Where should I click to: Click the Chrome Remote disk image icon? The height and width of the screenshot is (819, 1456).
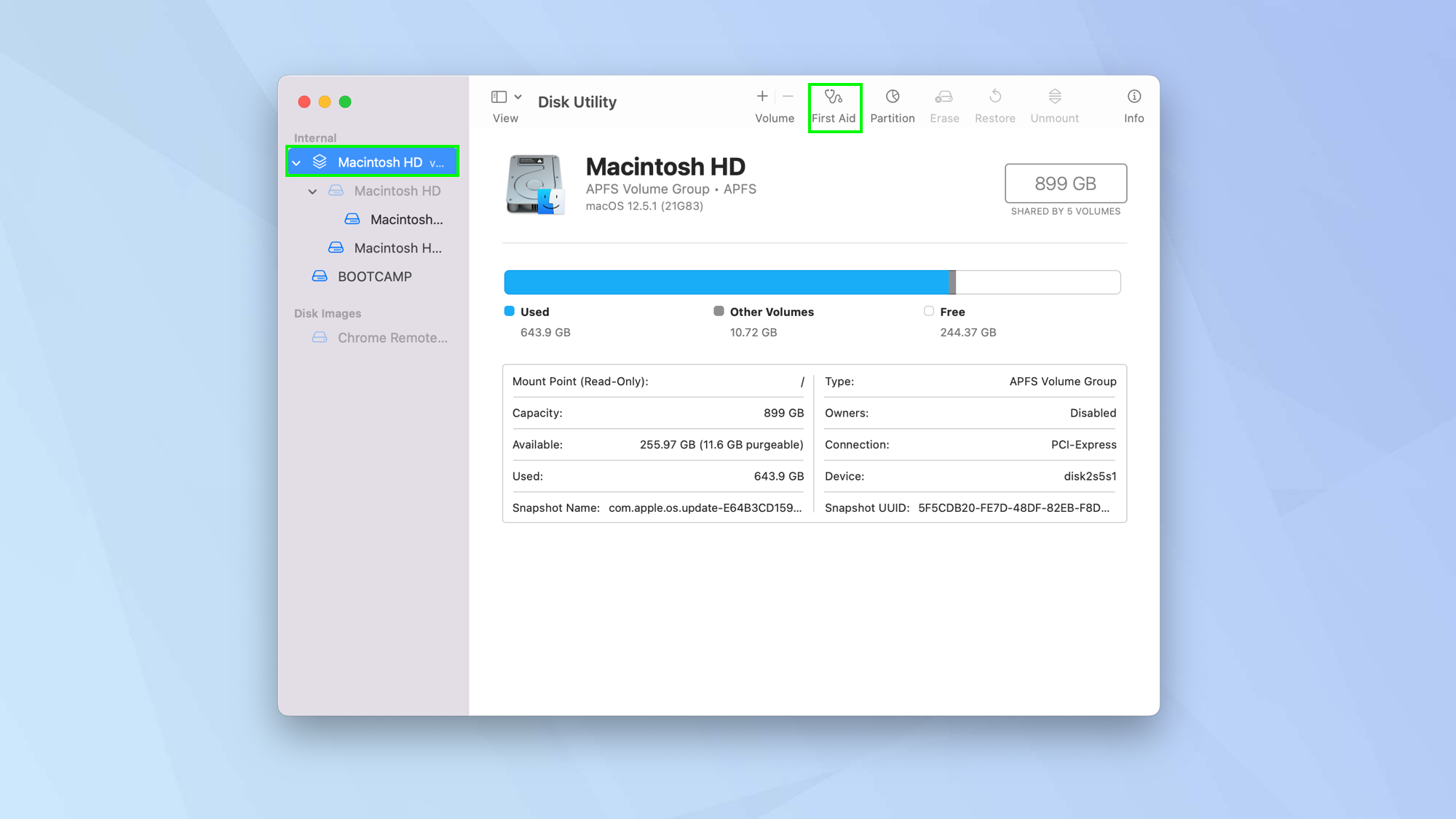[x=320, y=337]
